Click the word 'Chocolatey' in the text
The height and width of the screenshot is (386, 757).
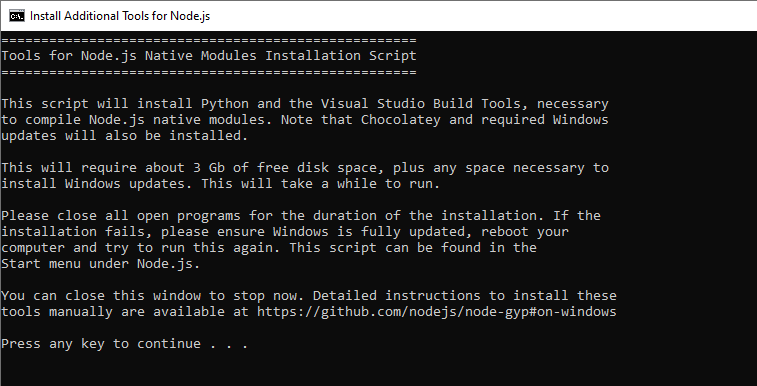pyautogui.click(x=401, y=120)
